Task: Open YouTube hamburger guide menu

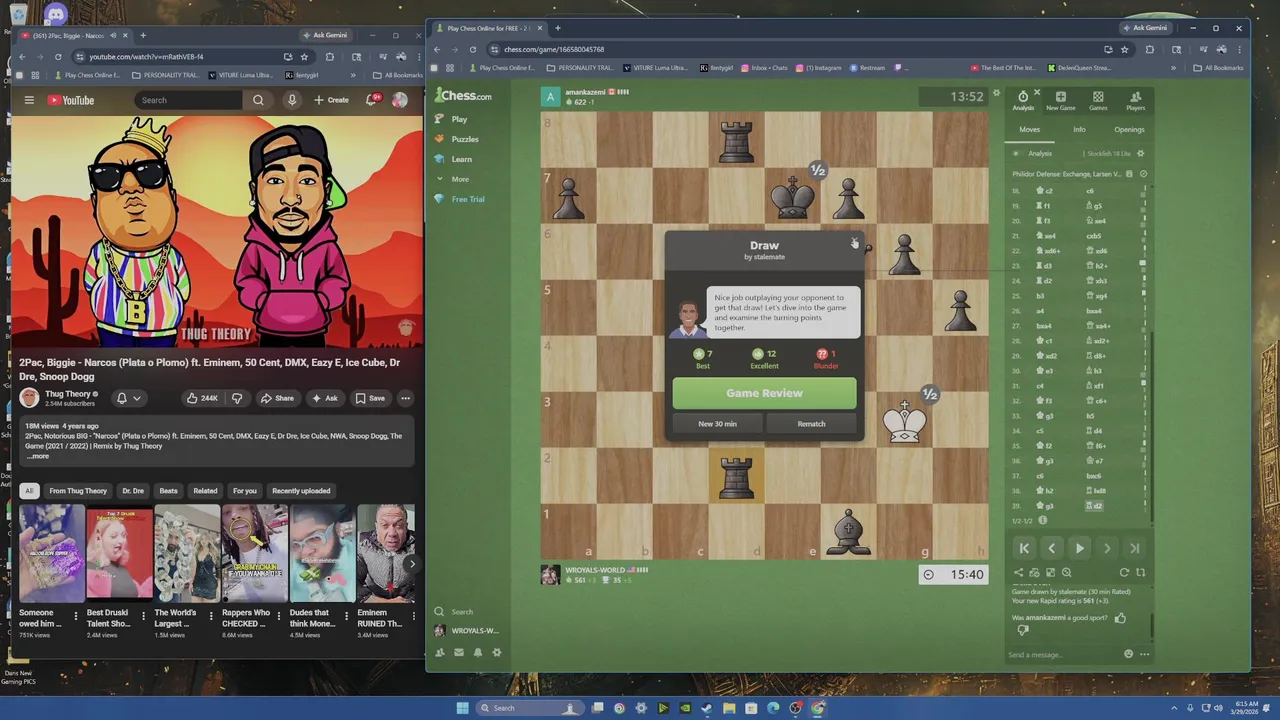Action: point(29,100)
